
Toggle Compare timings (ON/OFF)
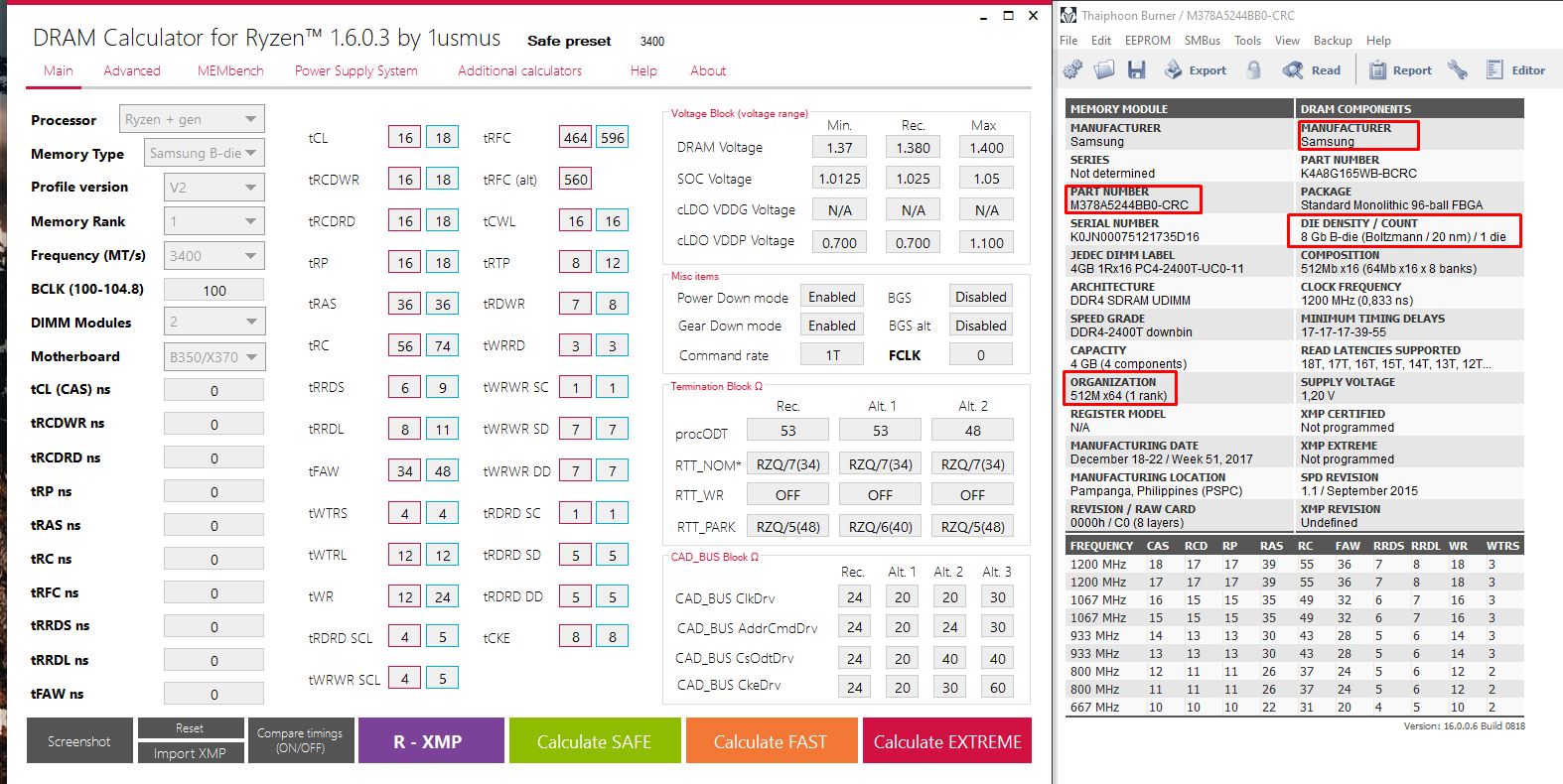[x=300, y=740]
